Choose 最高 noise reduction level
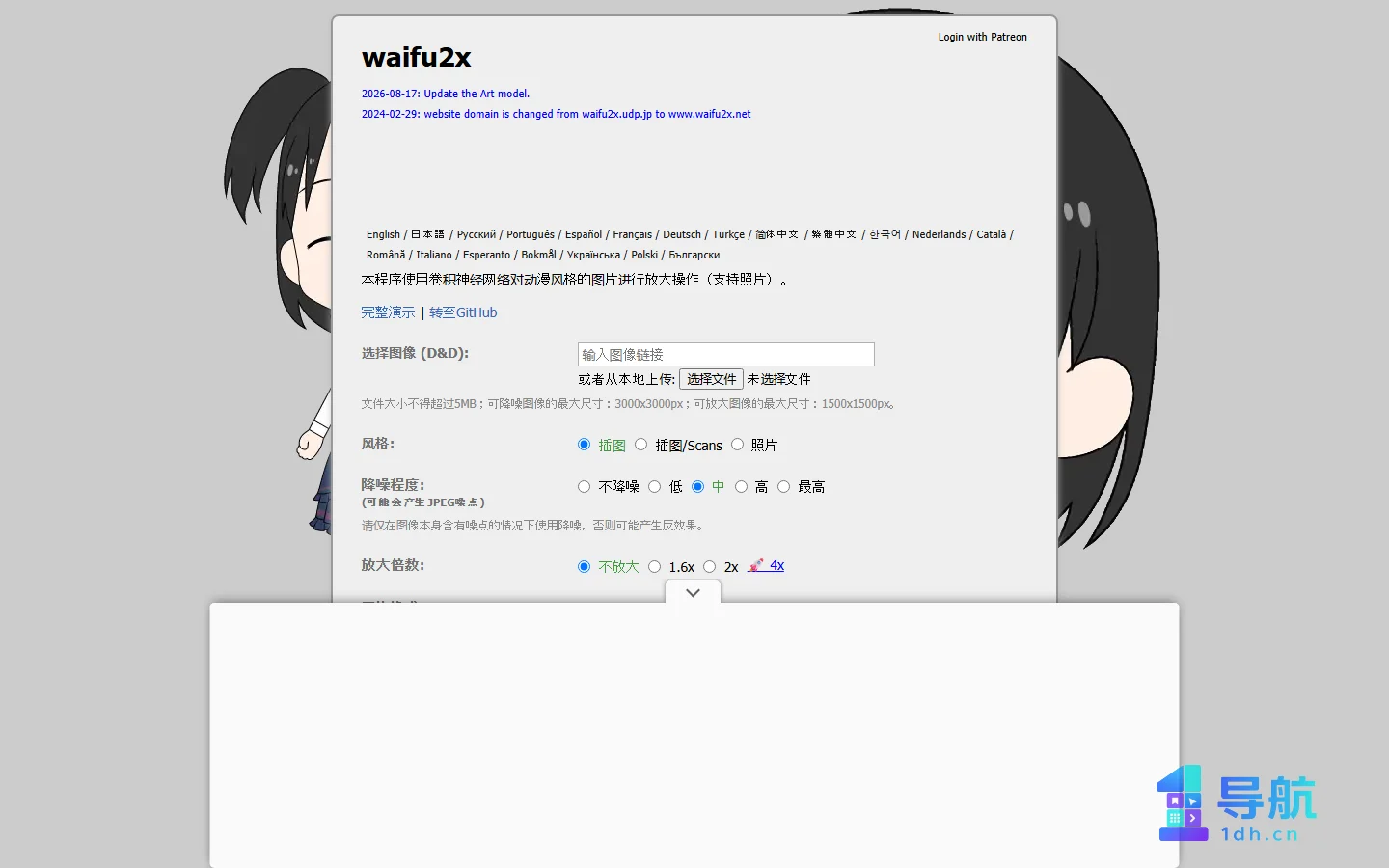Screen dimensions: 1389x868 (x=783, y=487)
